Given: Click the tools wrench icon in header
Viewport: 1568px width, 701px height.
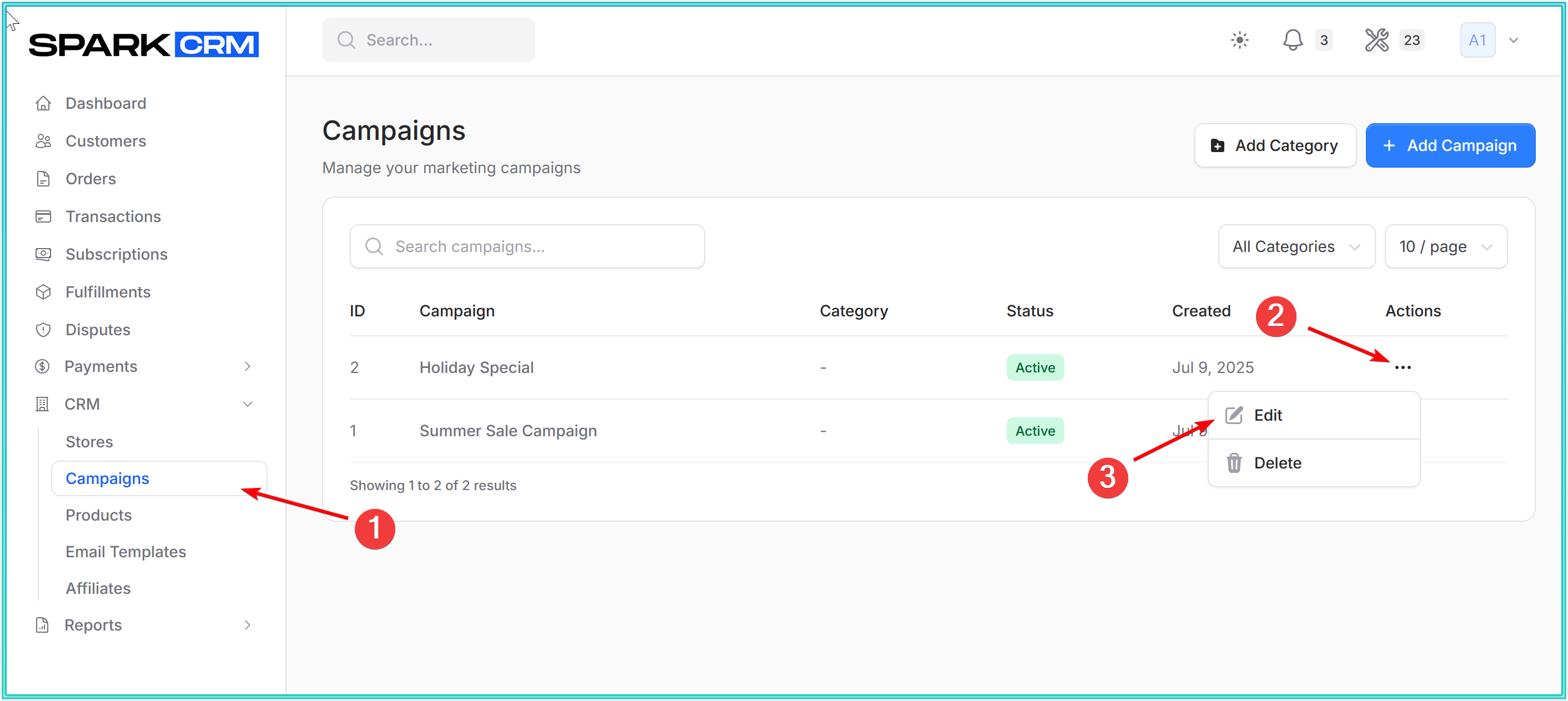Looking at the screenshot, I should [1376, 40].
